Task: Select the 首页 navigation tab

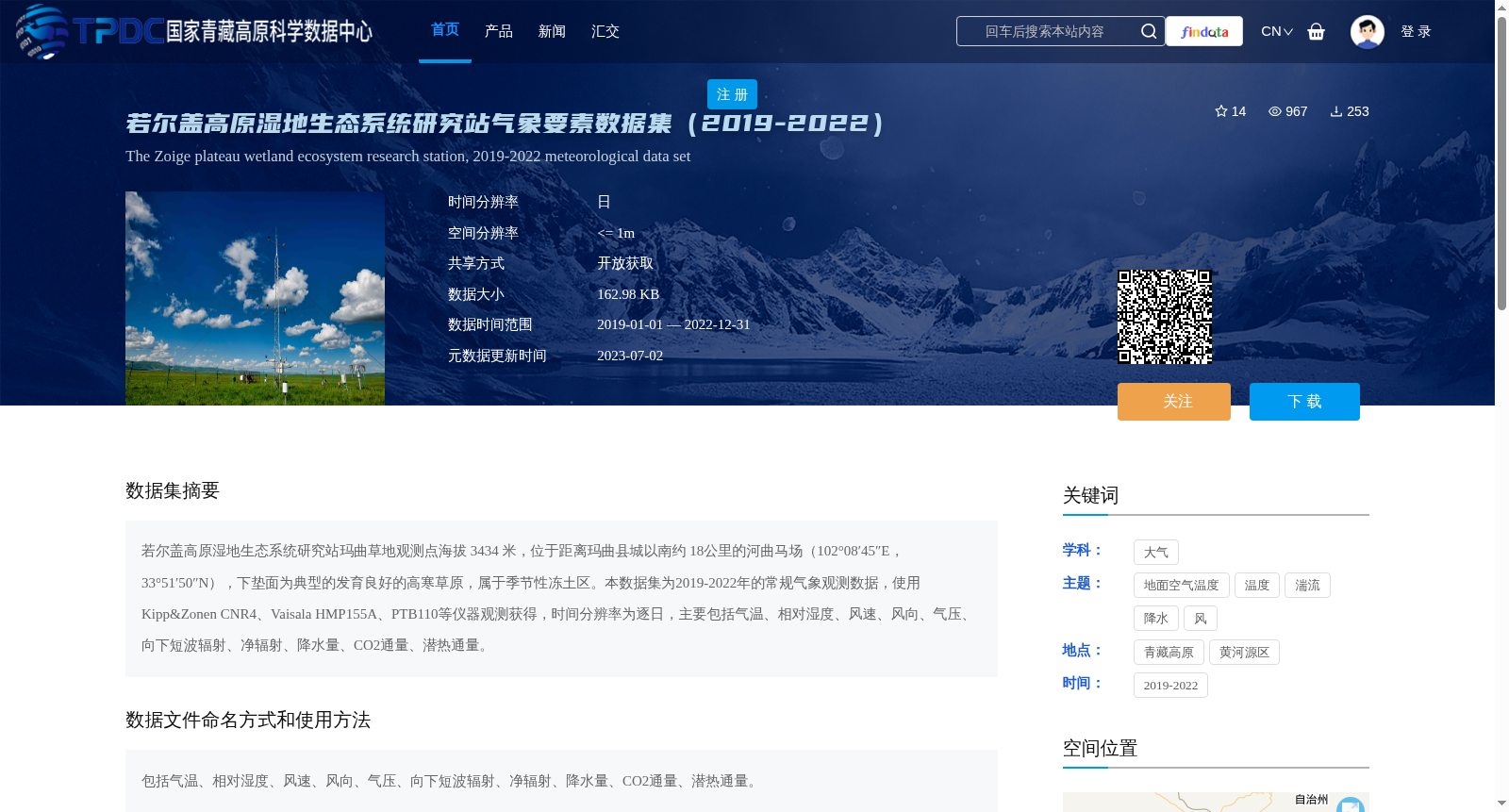Action: coord(445,30)
